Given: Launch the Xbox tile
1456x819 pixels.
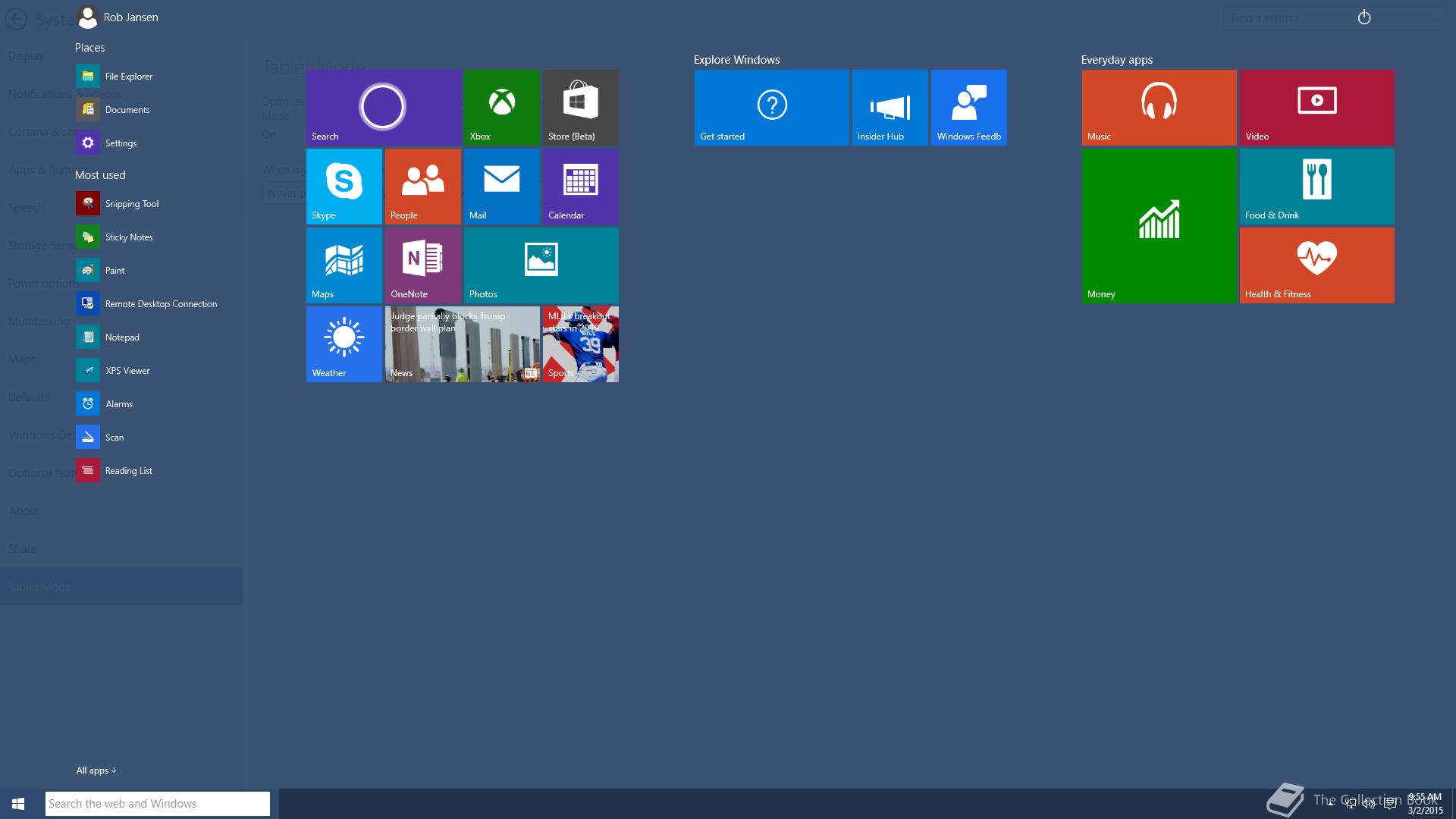Looking at the screenshot, I should [502, 108].
